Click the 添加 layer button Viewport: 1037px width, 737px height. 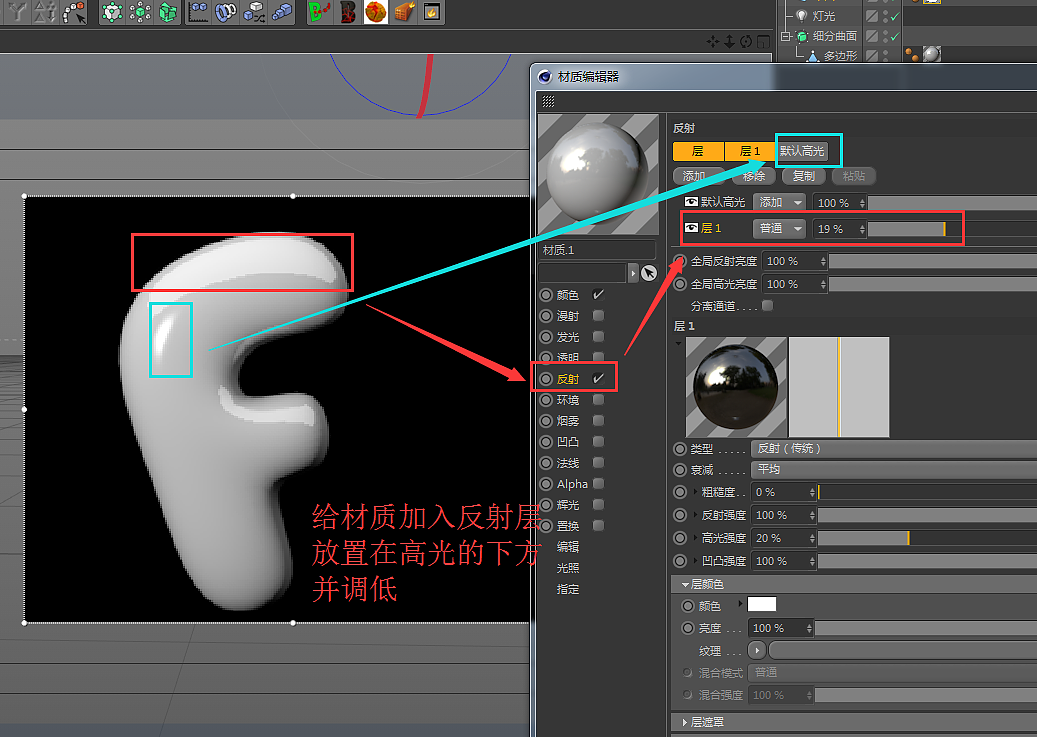click(699, 176)
